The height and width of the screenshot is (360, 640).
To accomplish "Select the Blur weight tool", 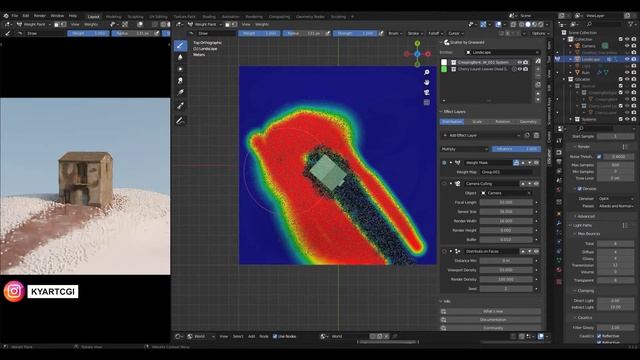I will pyautogui.click(x=180, y=57).
